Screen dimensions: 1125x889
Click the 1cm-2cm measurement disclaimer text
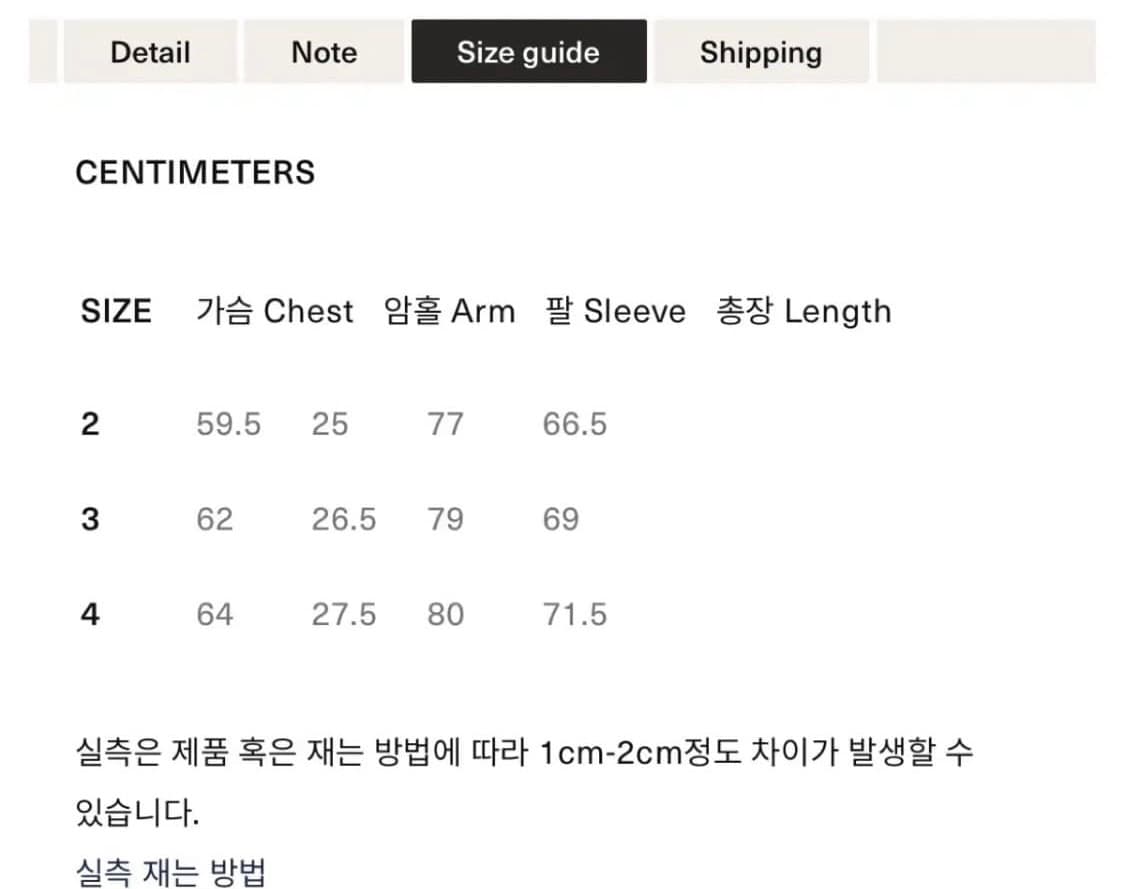(523, 752)
